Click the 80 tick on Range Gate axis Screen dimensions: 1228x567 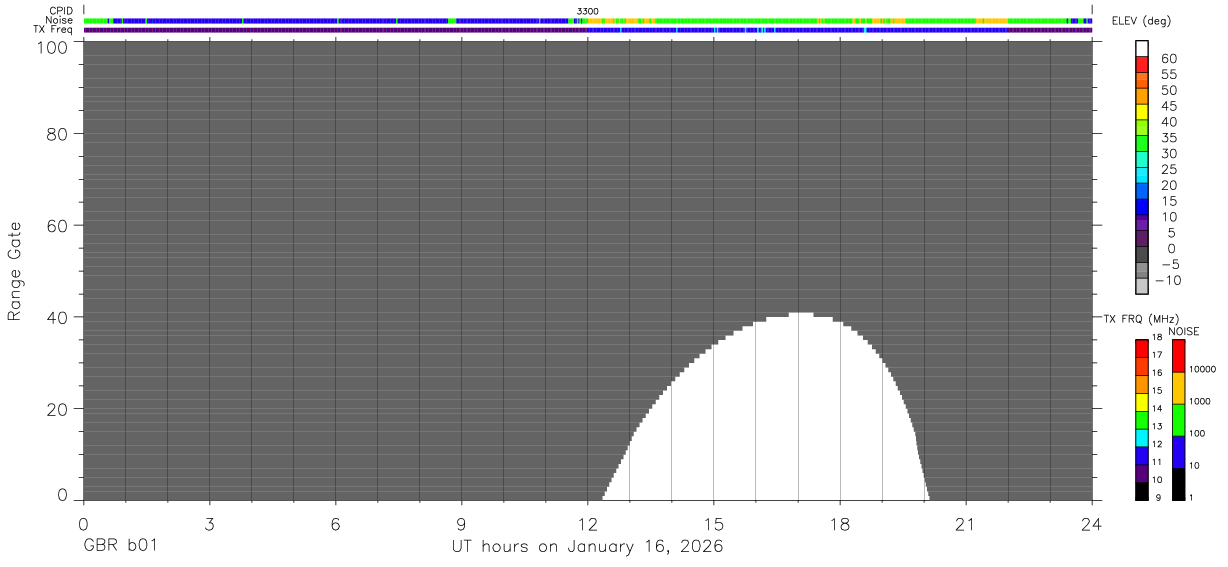click(57, 134)
